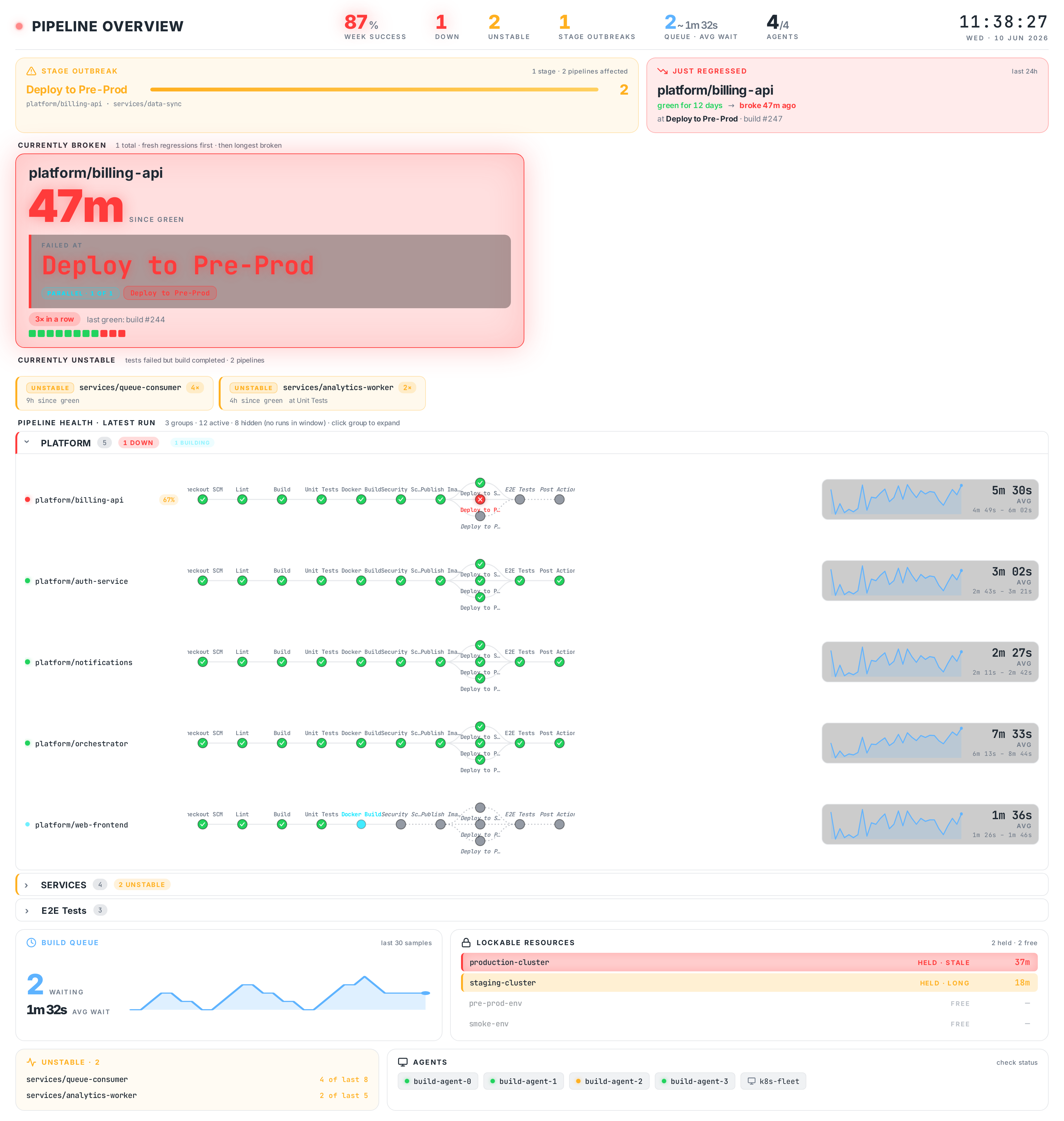Click services/queue-consumer row in bottom Unstable panel

(197, 1079)
